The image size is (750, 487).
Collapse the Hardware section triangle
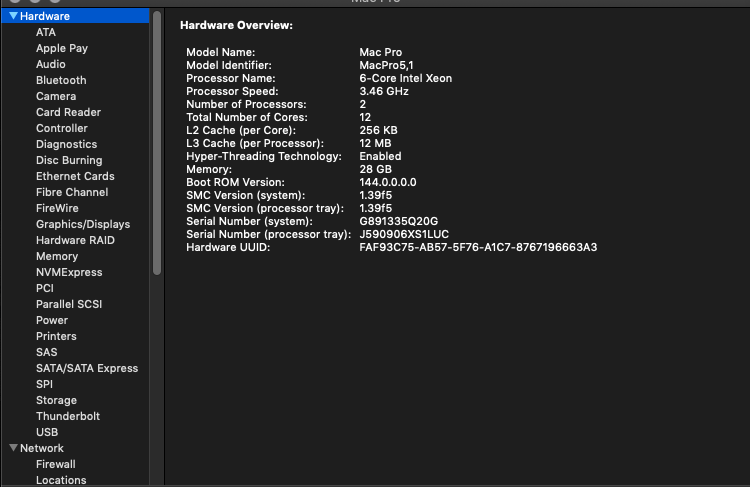pos(13,16)
